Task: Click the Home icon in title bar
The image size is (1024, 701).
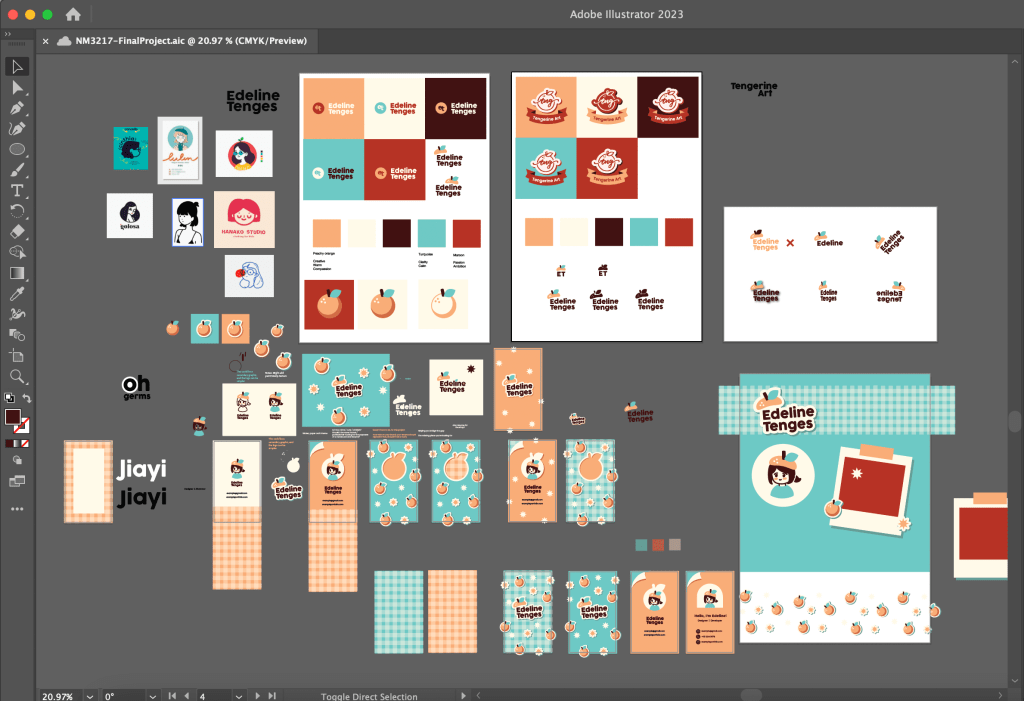Action: coord(73,15)
